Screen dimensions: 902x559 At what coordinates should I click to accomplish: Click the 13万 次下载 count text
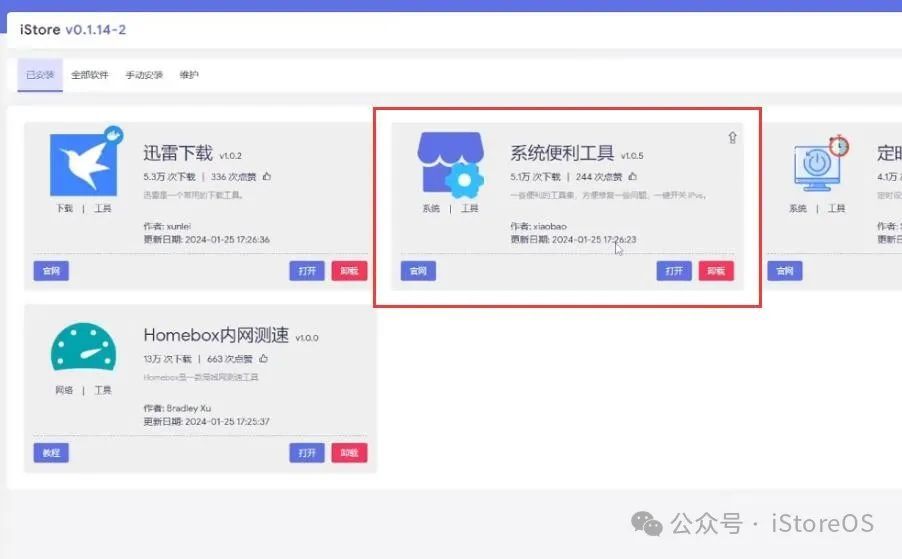(x=167, y=359)
